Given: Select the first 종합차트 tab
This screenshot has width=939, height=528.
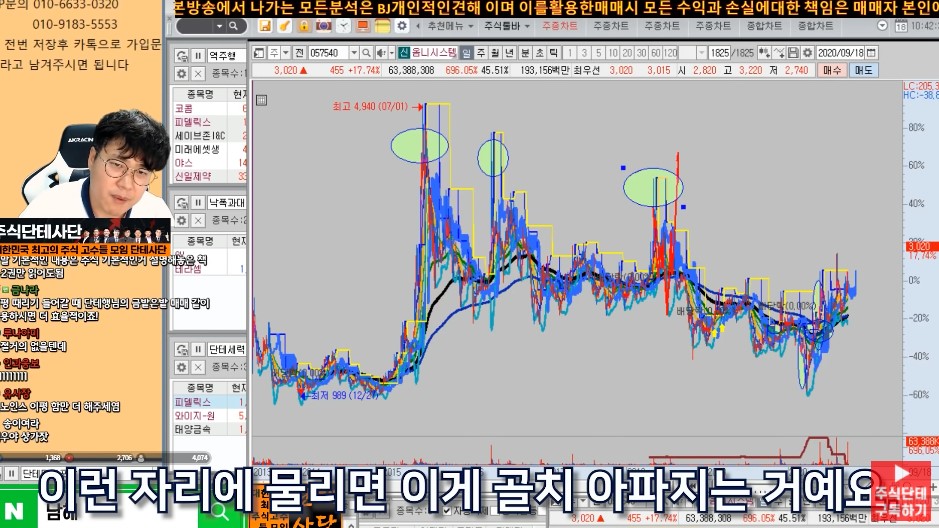Looking at the screenshot, I should [x=764, y=26].
